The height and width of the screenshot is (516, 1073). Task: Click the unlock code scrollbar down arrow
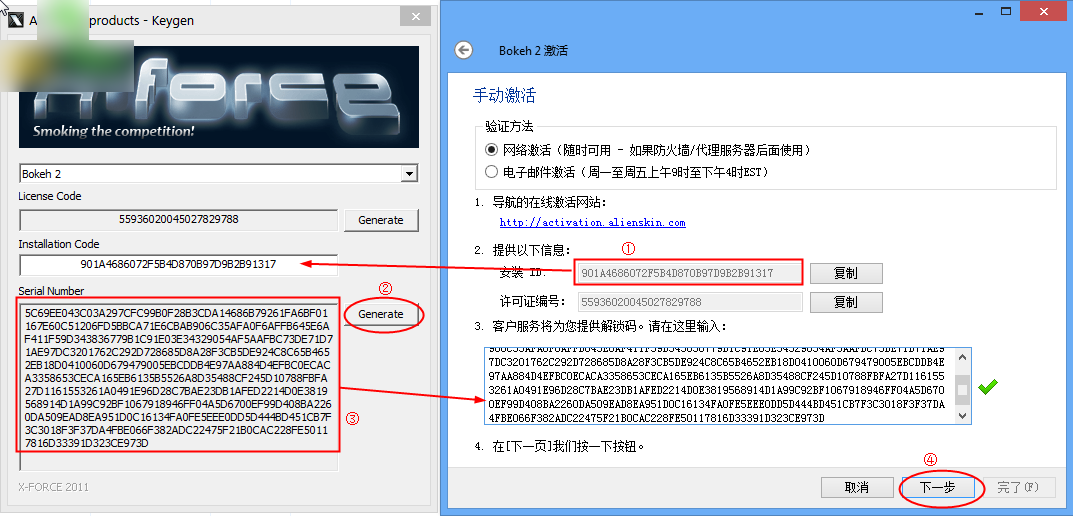(x=963, y=415)
